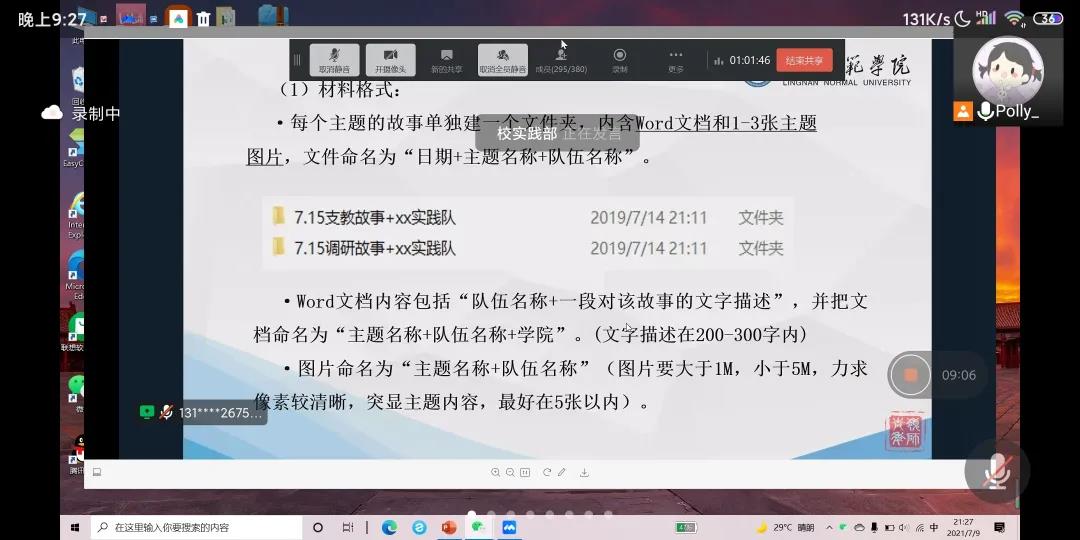Turn on camera with 开摄像头
The image size is (1080, 540).
390,60
